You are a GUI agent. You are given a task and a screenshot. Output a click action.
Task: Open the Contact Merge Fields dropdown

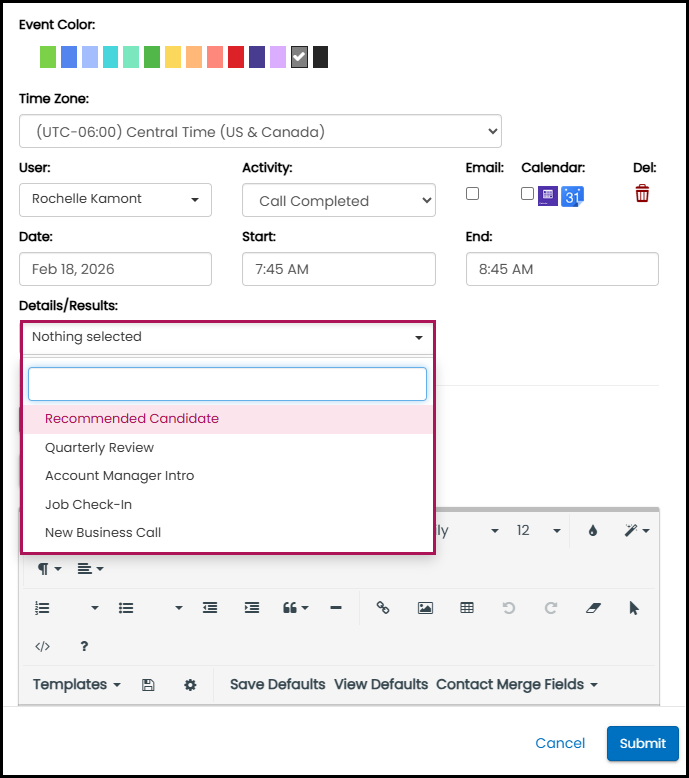coord(516,685)
